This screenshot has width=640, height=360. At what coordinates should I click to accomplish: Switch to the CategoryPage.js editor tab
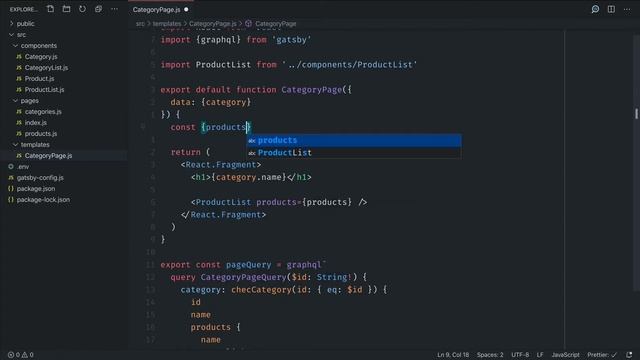point(156,9)
